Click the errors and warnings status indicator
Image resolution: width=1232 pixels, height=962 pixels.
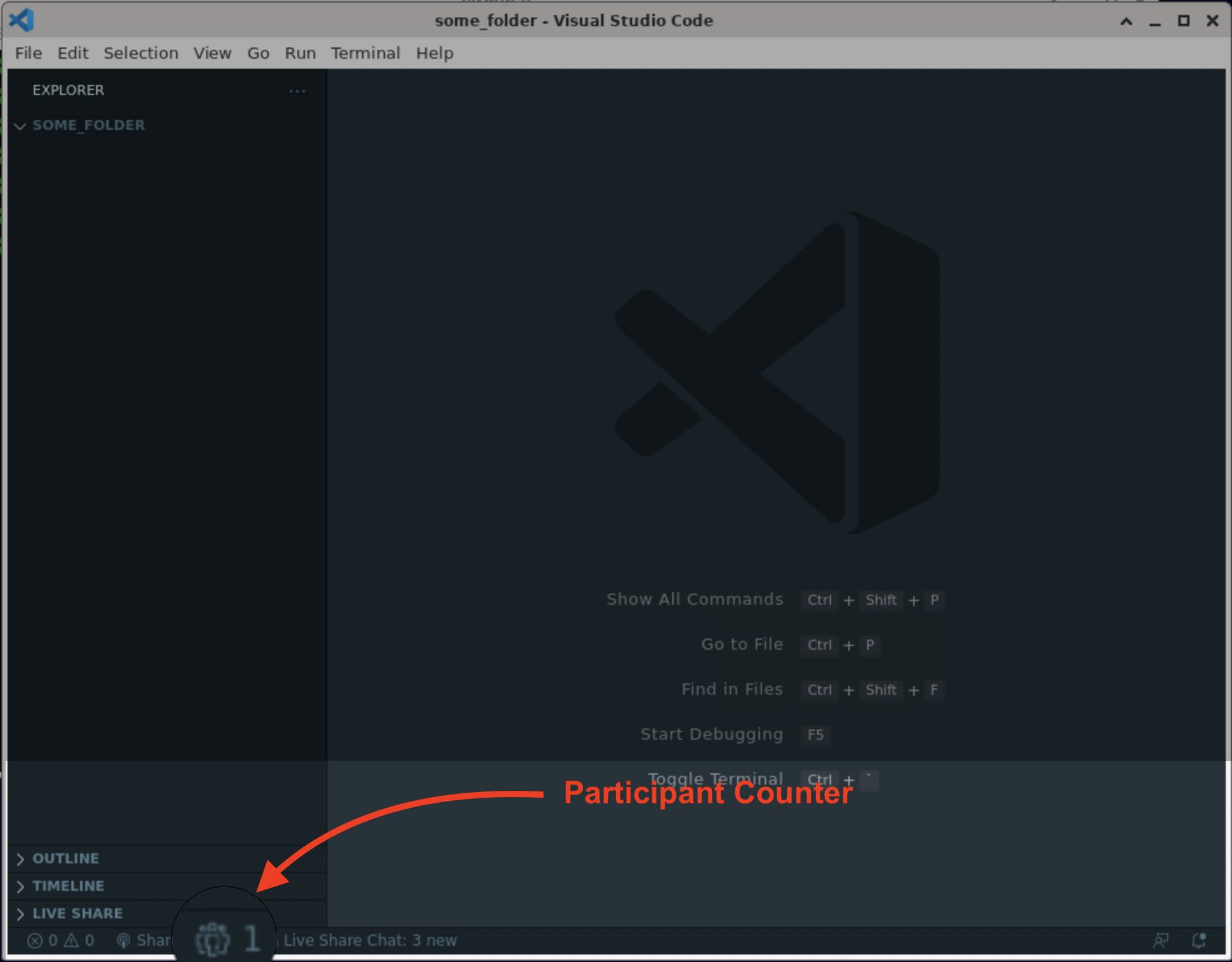61,941
